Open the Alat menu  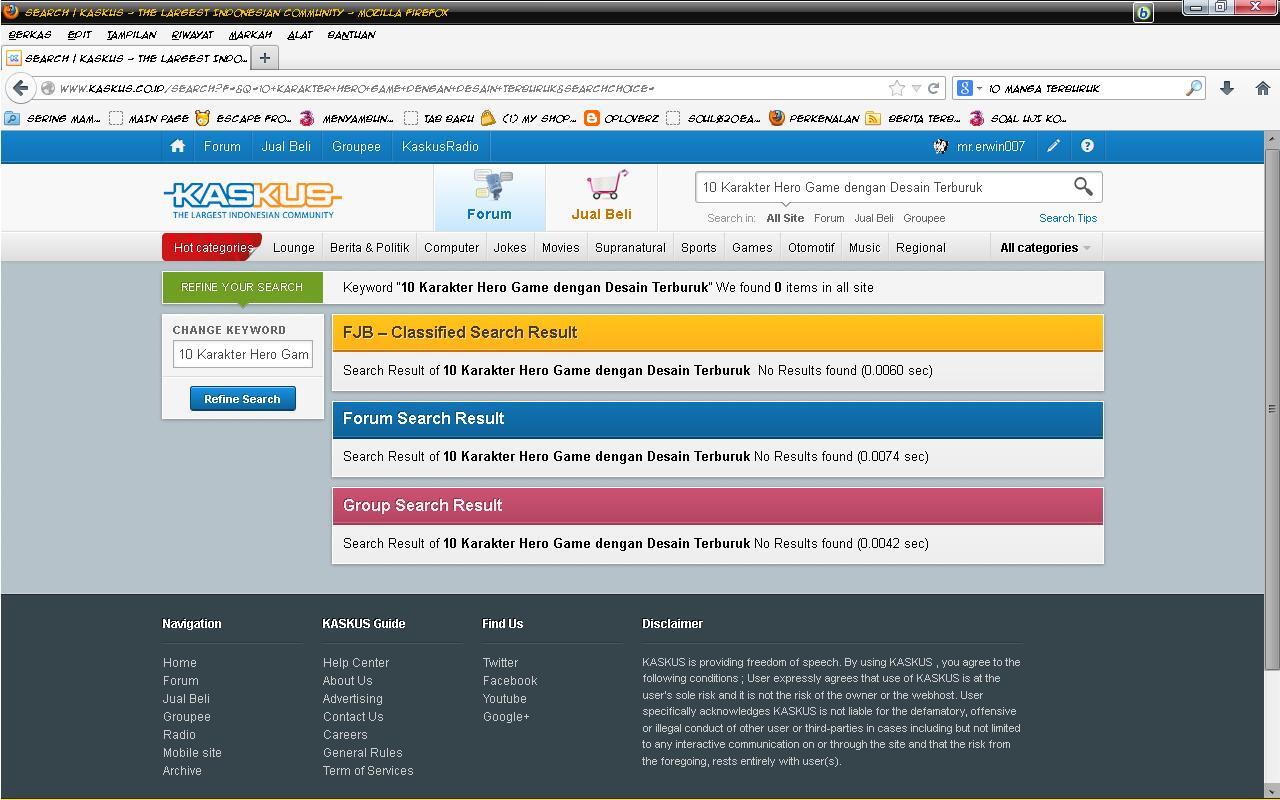coord(300,35)
